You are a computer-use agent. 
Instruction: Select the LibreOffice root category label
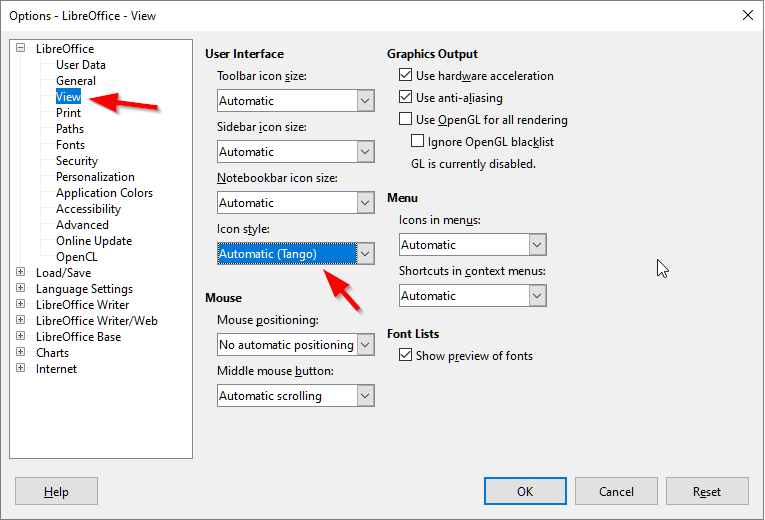(65, 49)
